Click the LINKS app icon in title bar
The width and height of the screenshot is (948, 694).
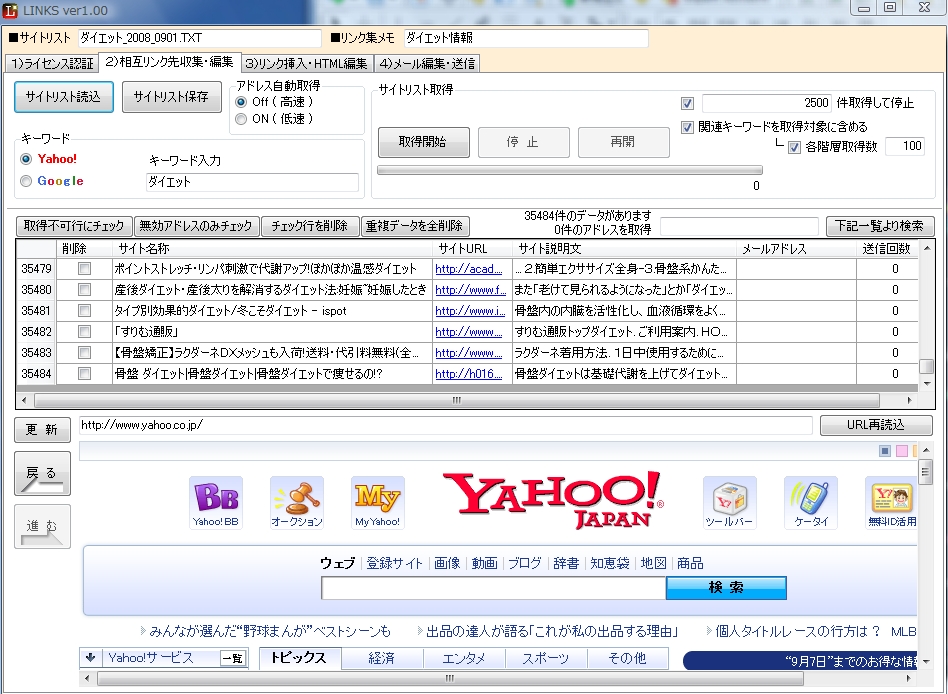10,10
